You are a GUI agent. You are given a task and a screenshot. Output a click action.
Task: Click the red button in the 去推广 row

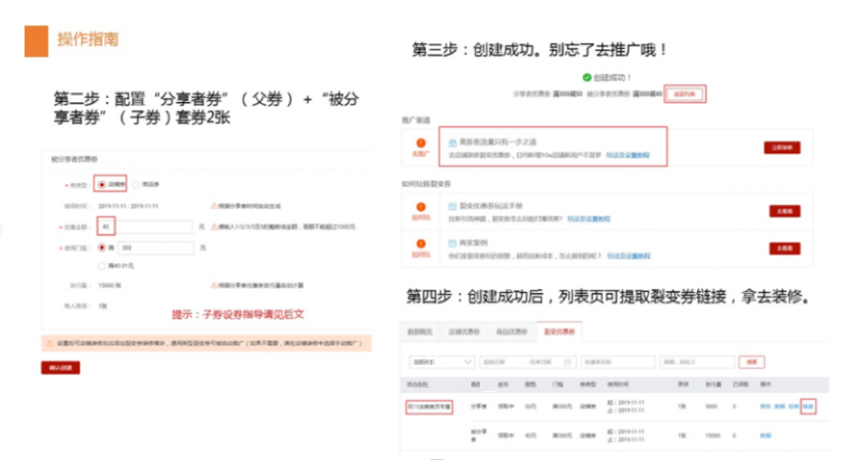pyautogui.click(x=782, y=147)
